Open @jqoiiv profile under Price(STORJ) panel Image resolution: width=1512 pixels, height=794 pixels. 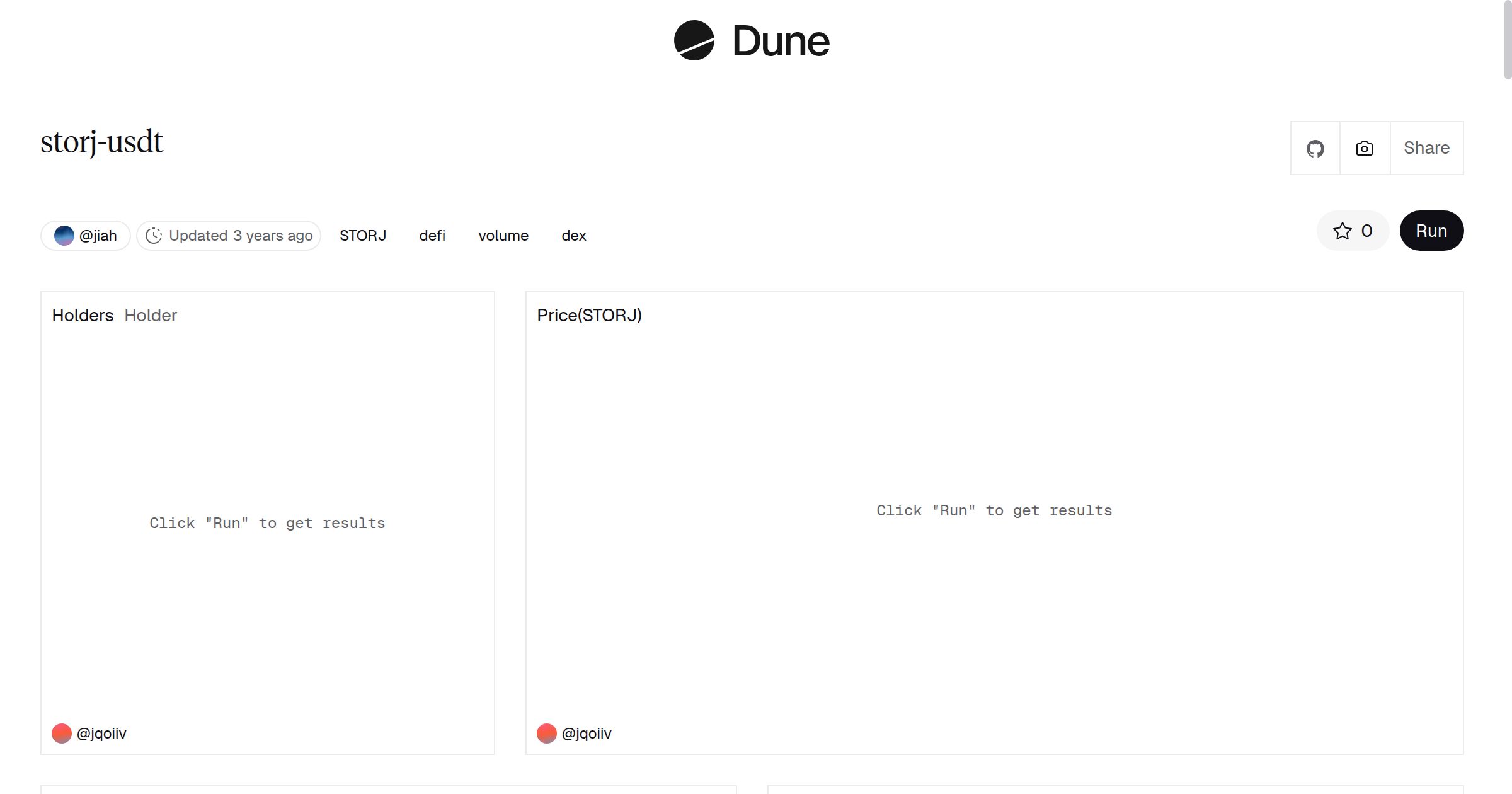[587, 734]
